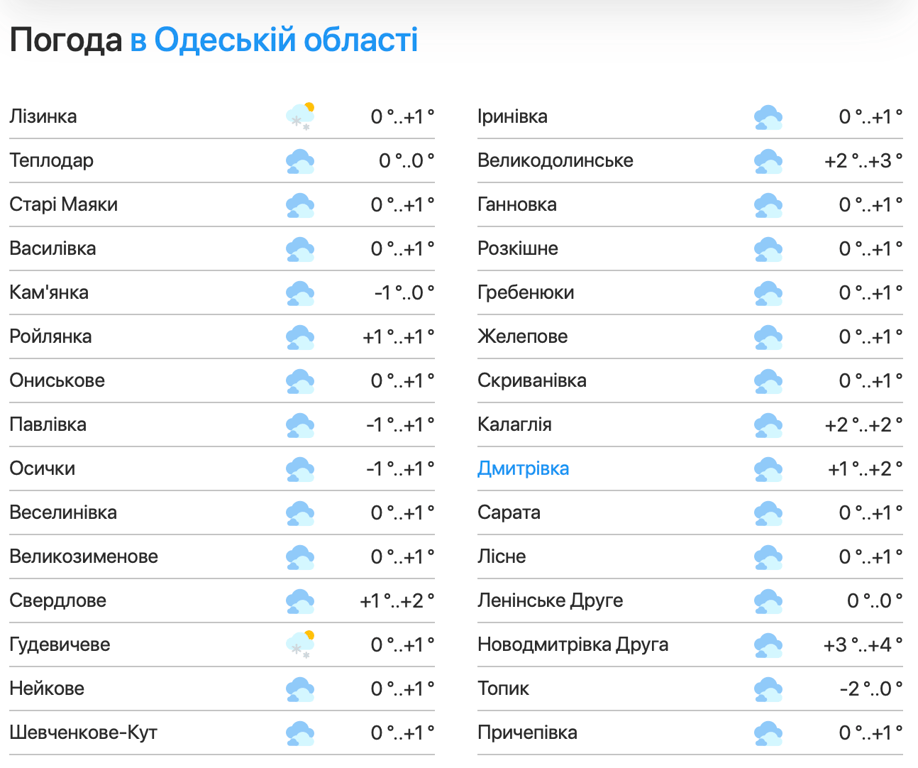Click the cloud icon beside Калаглія
The image size is (918, 768).
pos(768,425)
